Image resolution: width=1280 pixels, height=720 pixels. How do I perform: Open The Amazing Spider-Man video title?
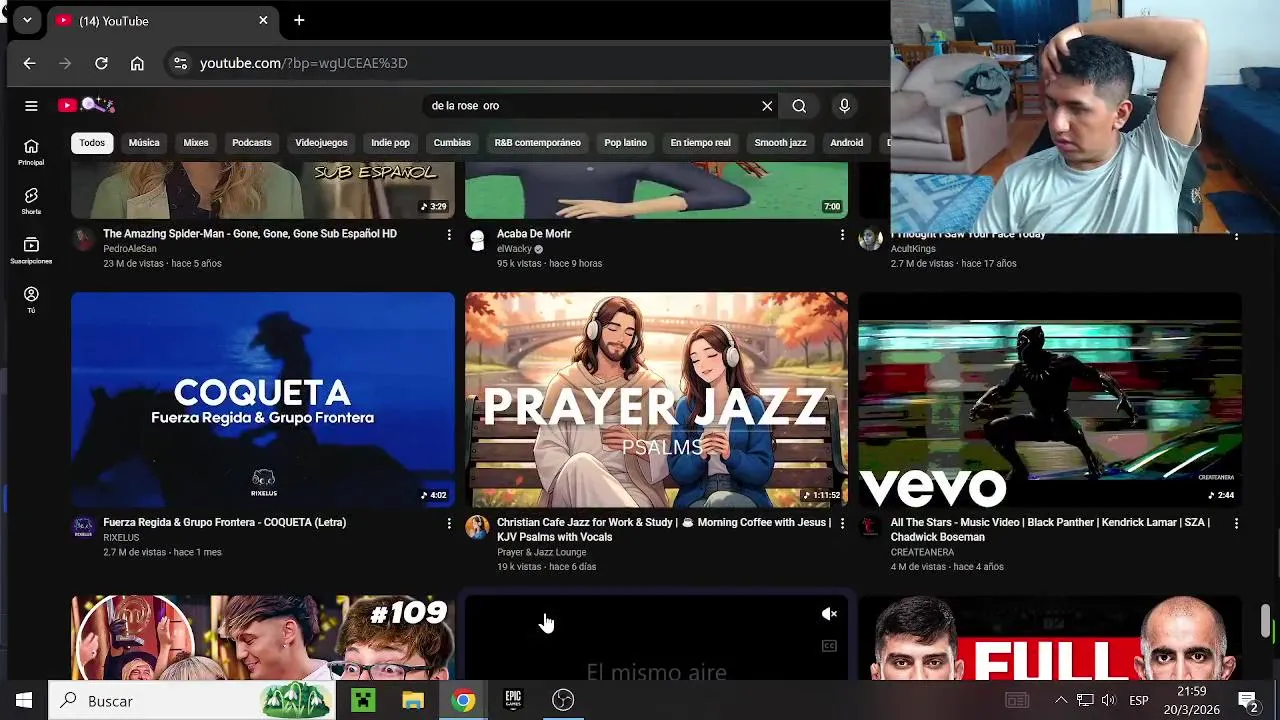[250, 234]
